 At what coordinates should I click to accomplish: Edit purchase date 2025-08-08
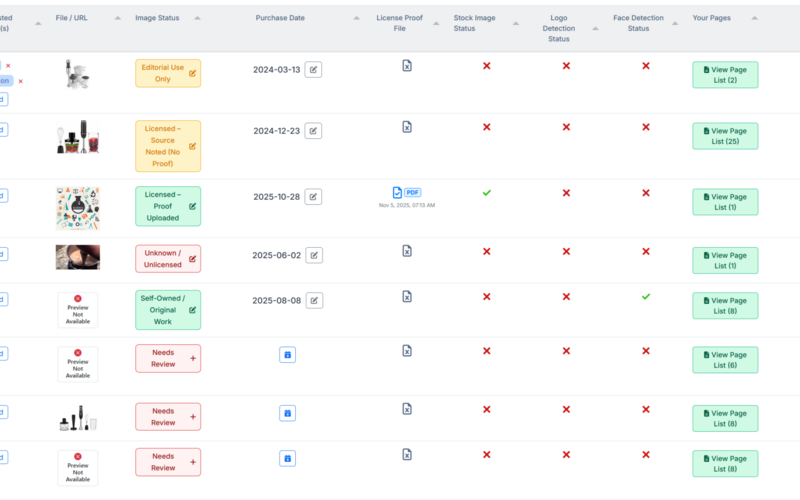pyautogui.click(x=314, y=301)
